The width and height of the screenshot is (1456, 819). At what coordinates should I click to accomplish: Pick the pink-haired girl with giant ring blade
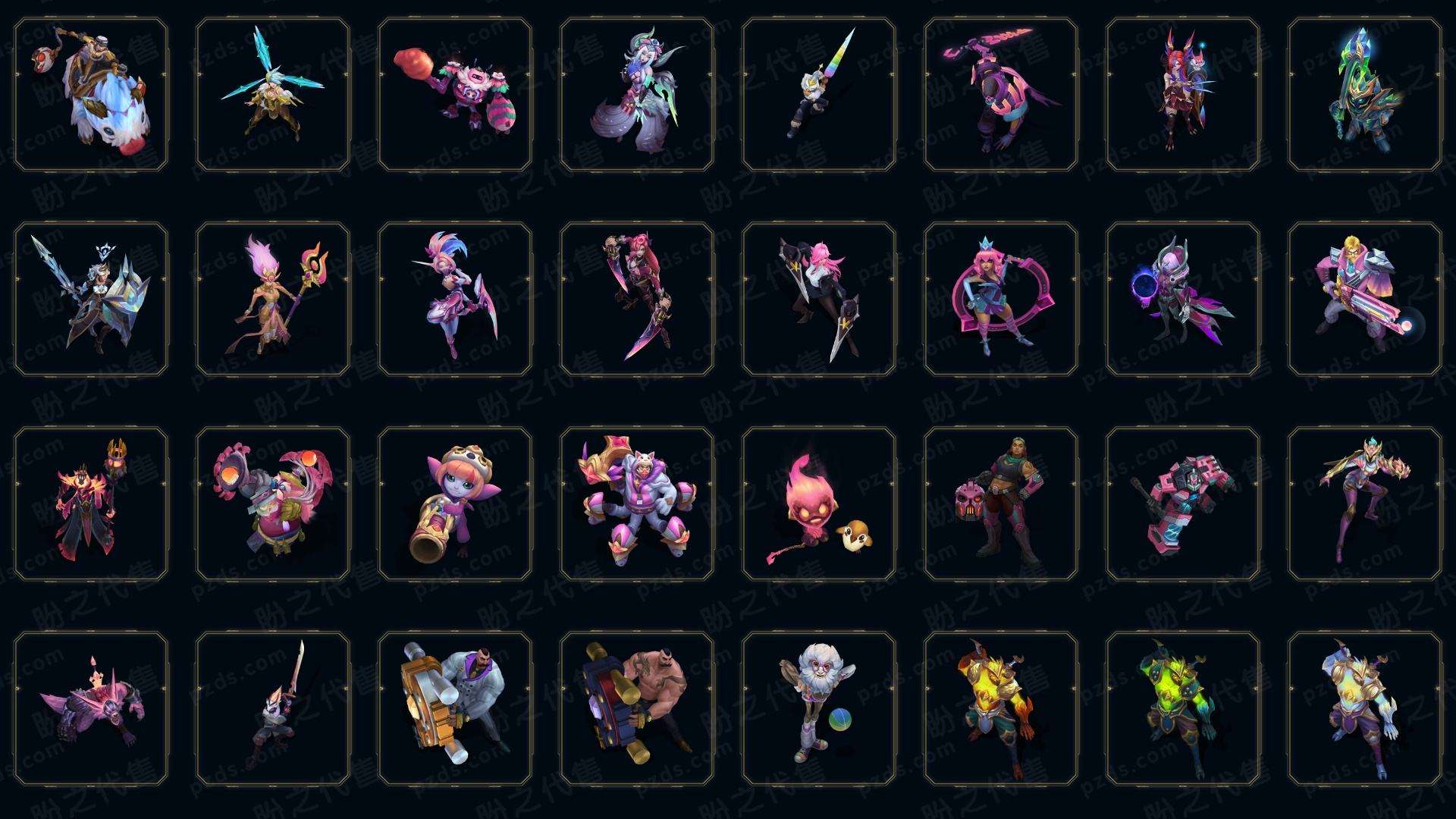tap(1001, 299)
